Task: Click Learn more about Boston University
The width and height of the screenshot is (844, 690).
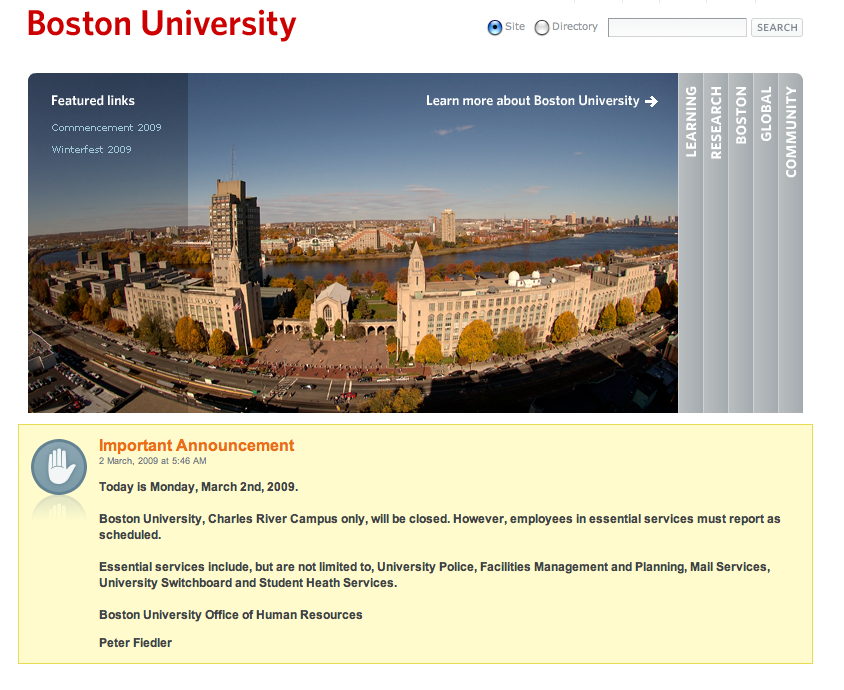Action: click(532, 101)
